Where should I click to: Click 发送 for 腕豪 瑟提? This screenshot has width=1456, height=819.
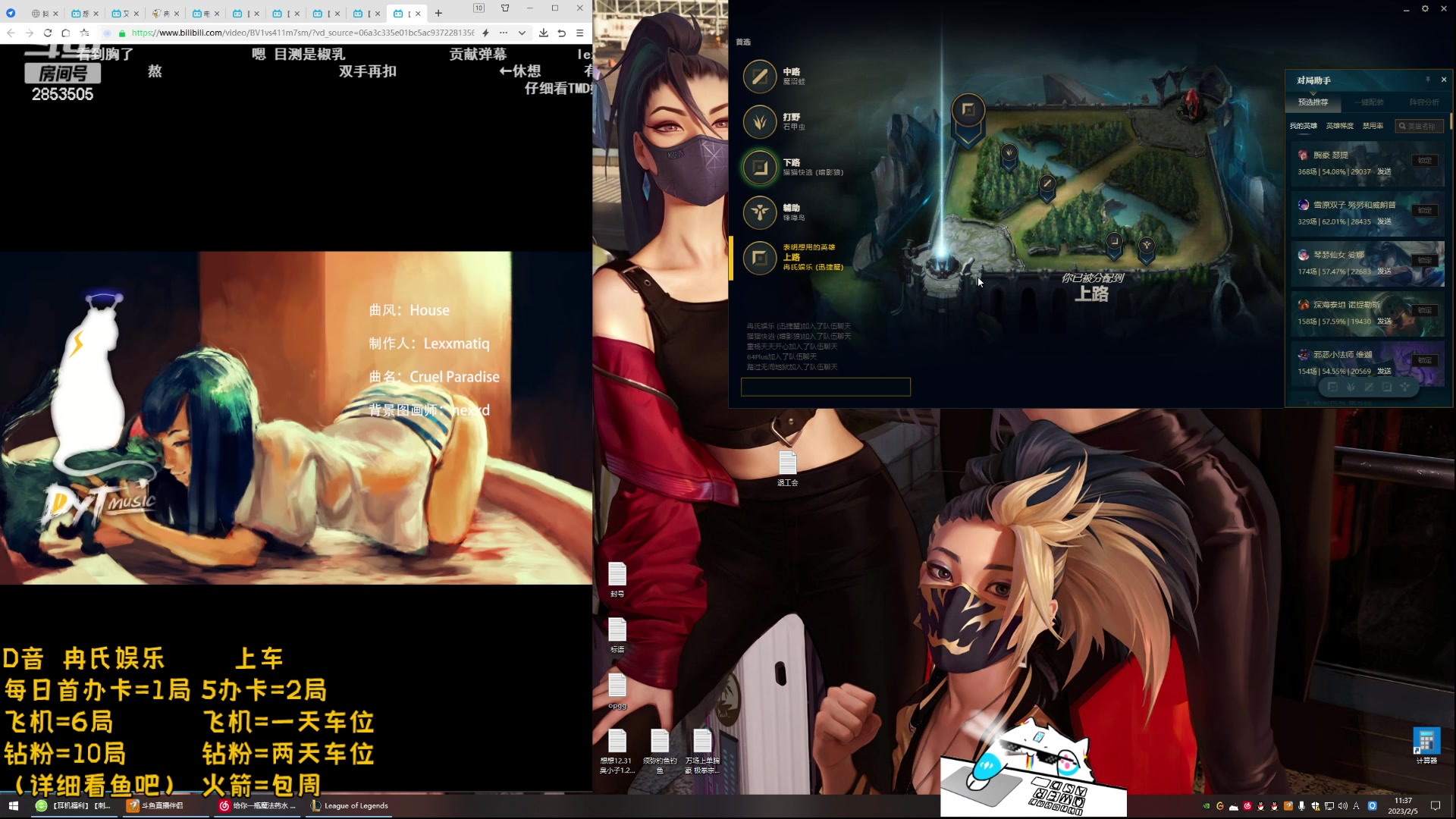(1384, 171)
